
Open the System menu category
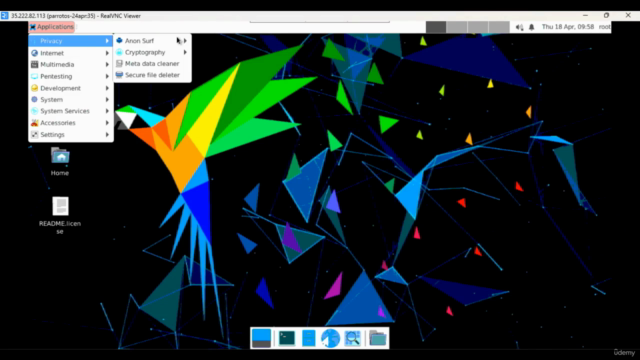point(71,100)
